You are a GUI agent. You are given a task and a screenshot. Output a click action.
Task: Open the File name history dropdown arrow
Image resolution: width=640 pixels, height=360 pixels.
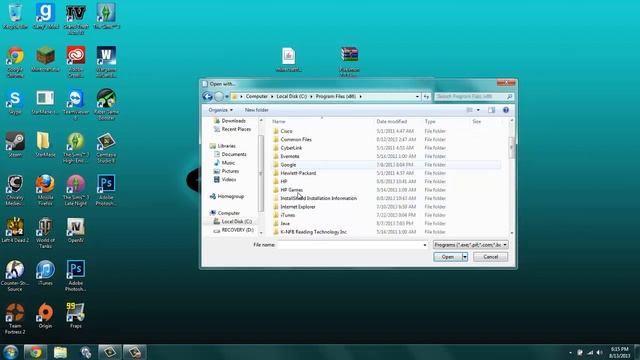[x=425, y=245]
